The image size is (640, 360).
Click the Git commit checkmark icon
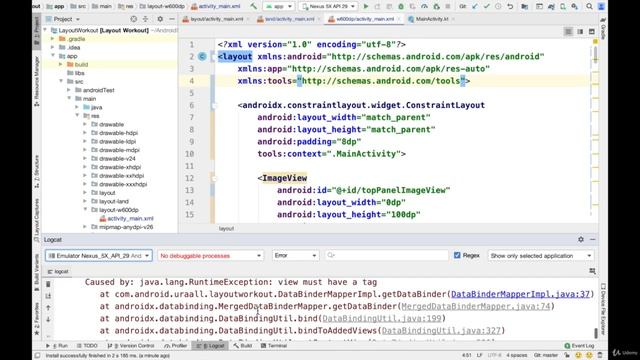pos(487,7)
